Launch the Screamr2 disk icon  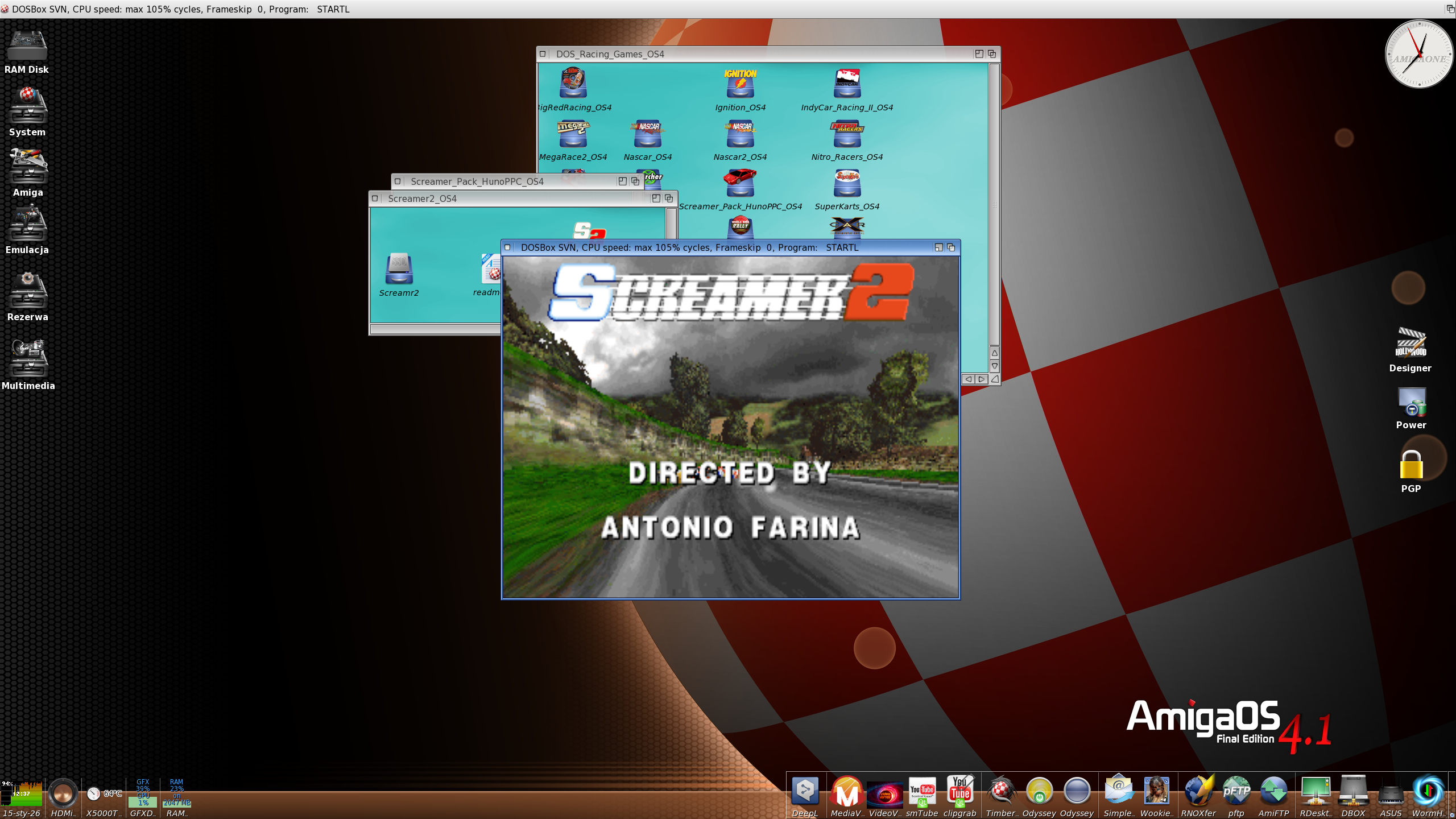(399, 268)
